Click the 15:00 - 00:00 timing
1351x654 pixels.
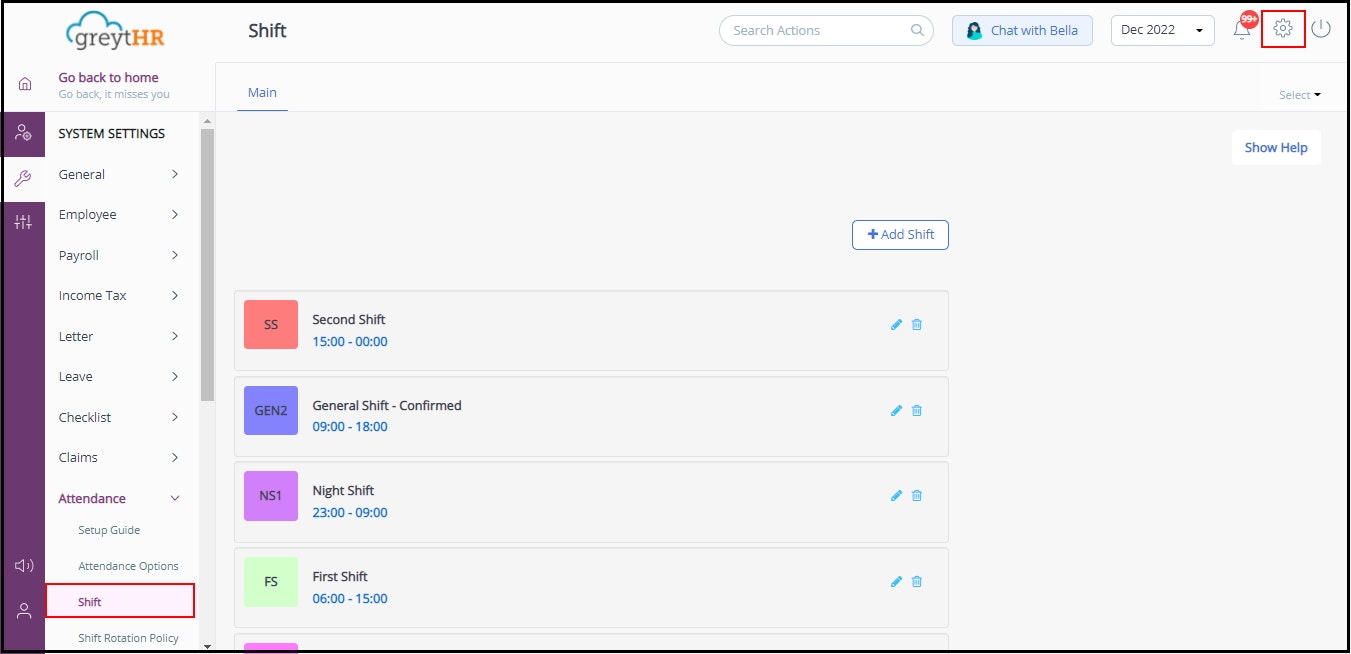(350, 342)
